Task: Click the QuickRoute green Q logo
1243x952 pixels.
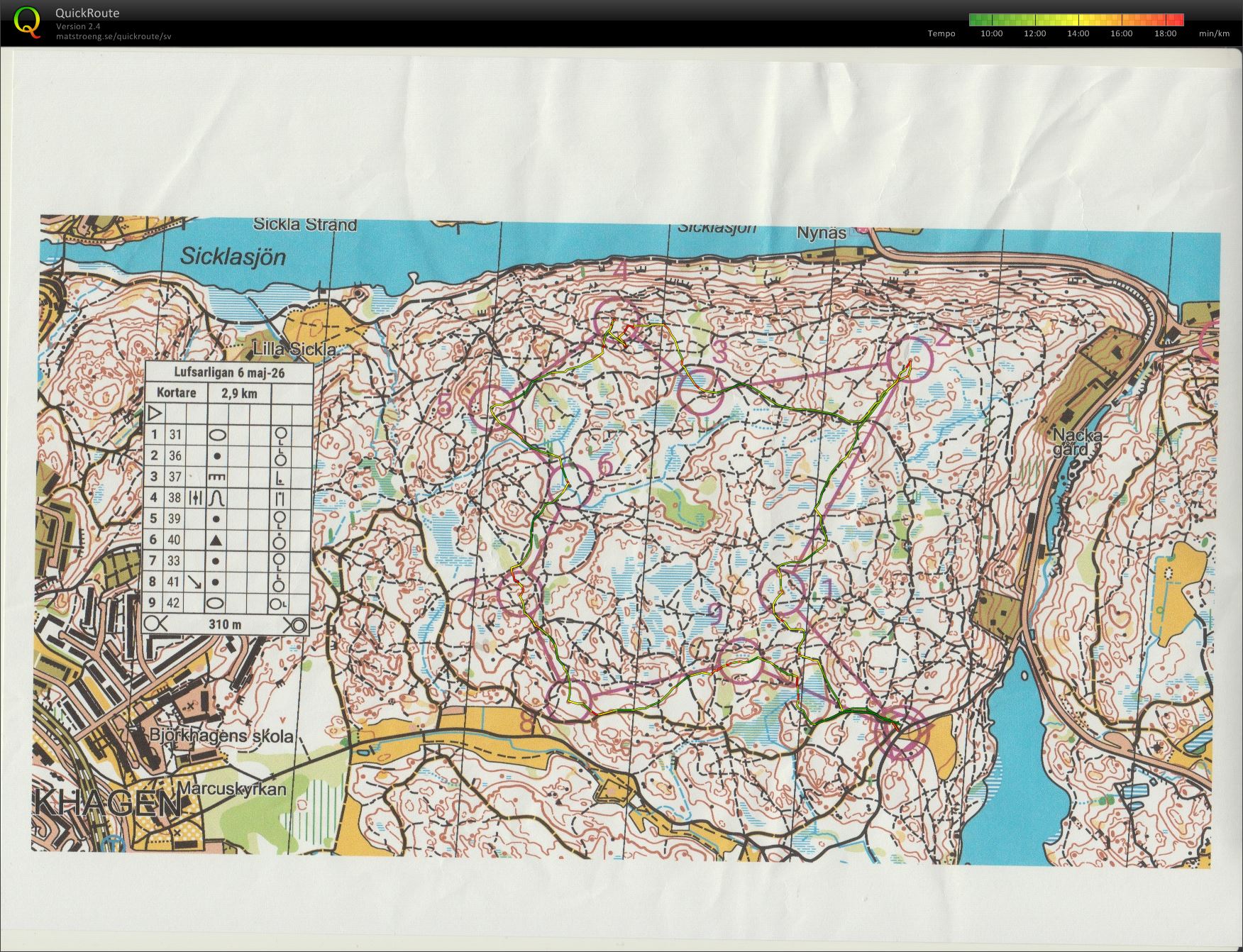Action: 28,21
